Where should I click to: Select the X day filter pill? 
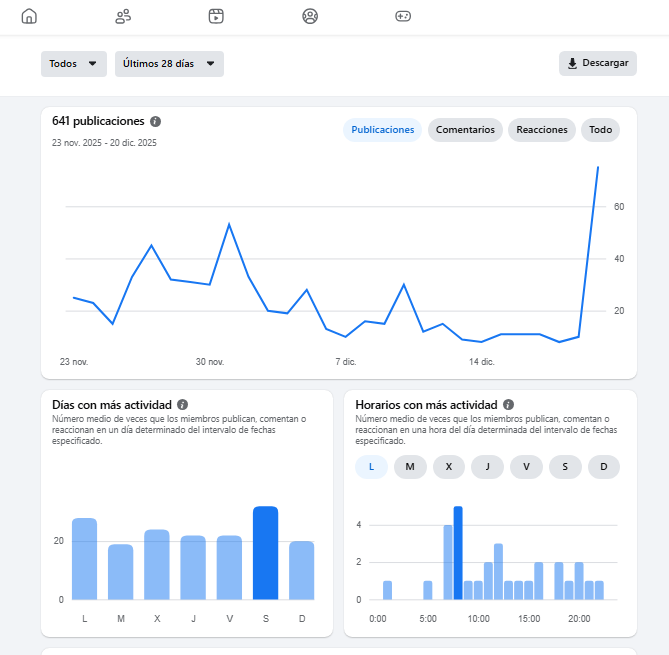(449, 467)
